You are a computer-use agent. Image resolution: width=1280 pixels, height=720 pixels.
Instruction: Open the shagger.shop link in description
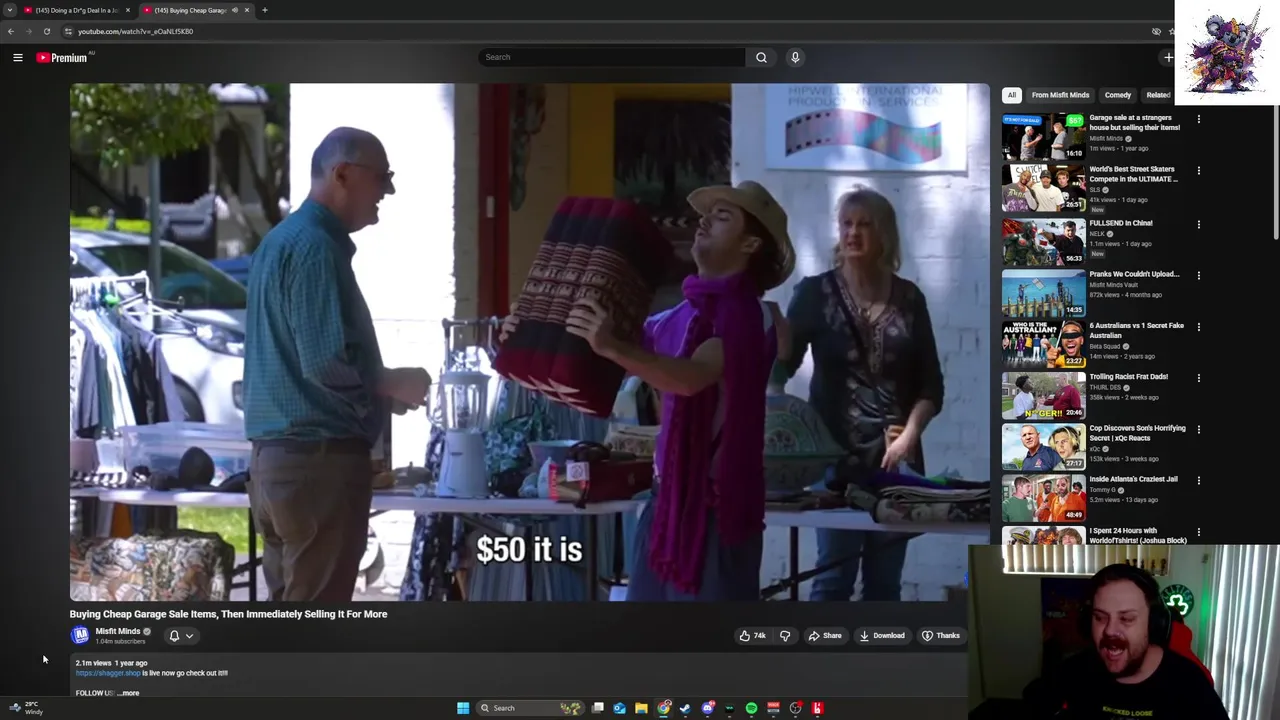click(108, 673)
